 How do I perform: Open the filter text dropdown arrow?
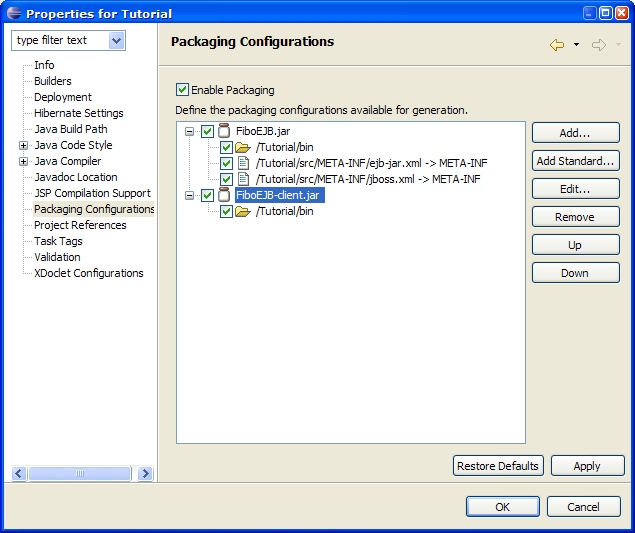coord(117,41)
